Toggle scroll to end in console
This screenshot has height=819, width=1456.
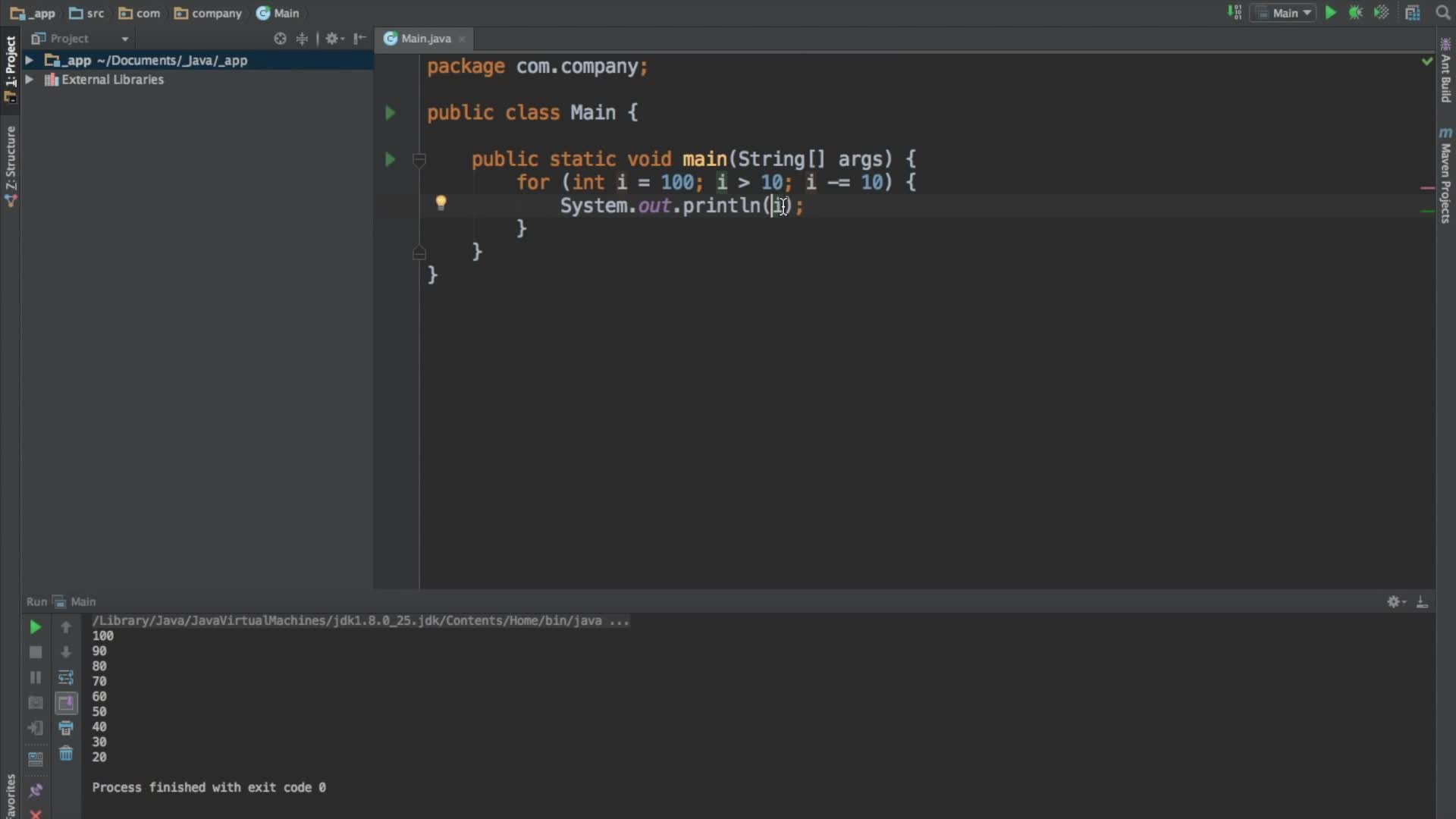[66, 703]
